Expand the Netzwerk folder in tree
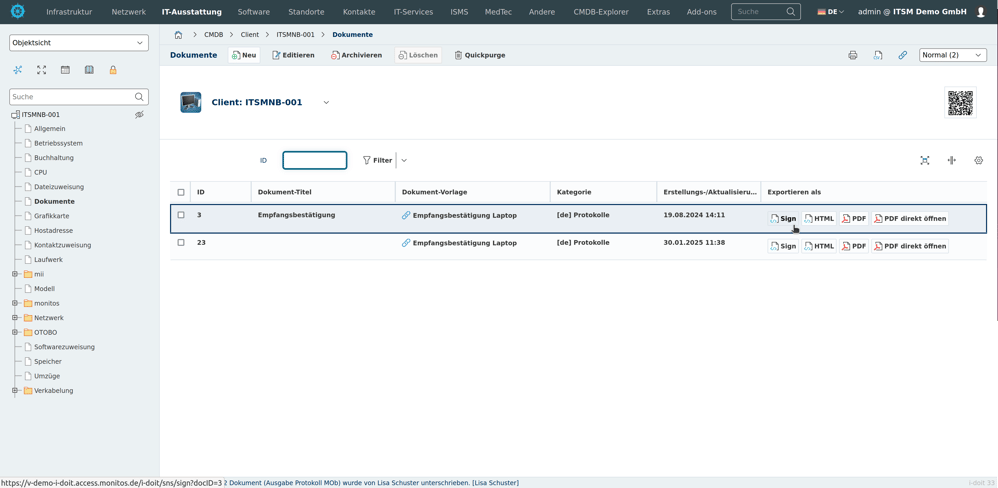This screenshot has height=488, width=998. tap(15, 318)
